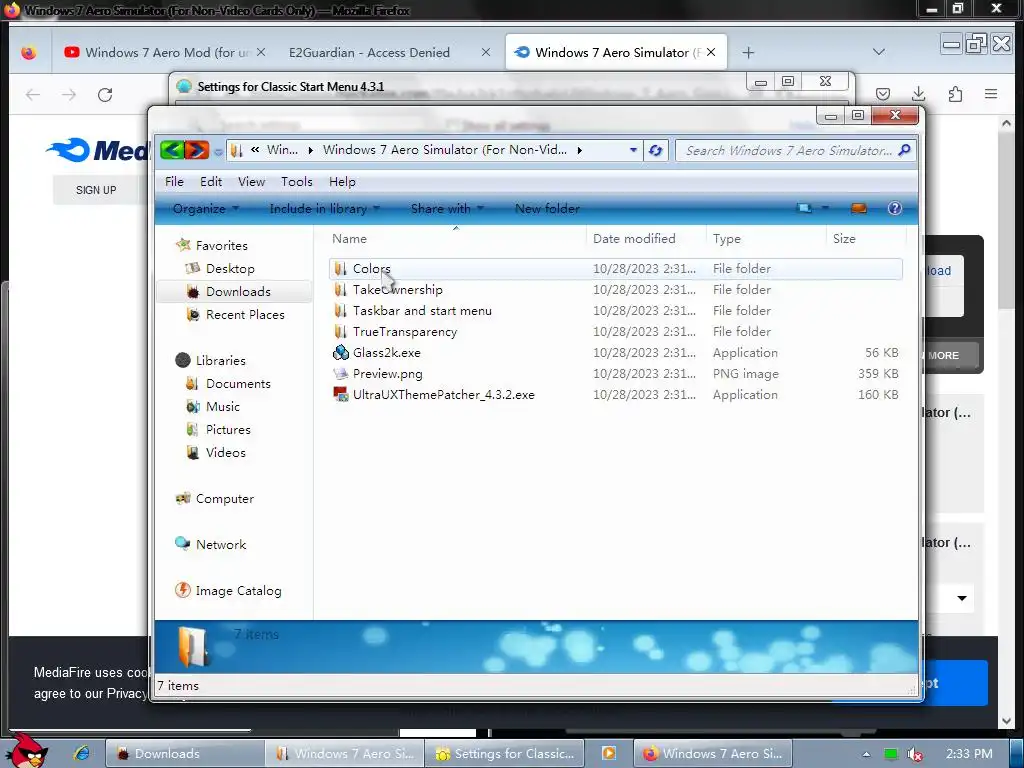Select the TakeOwnership folder row

pos(616,289)
